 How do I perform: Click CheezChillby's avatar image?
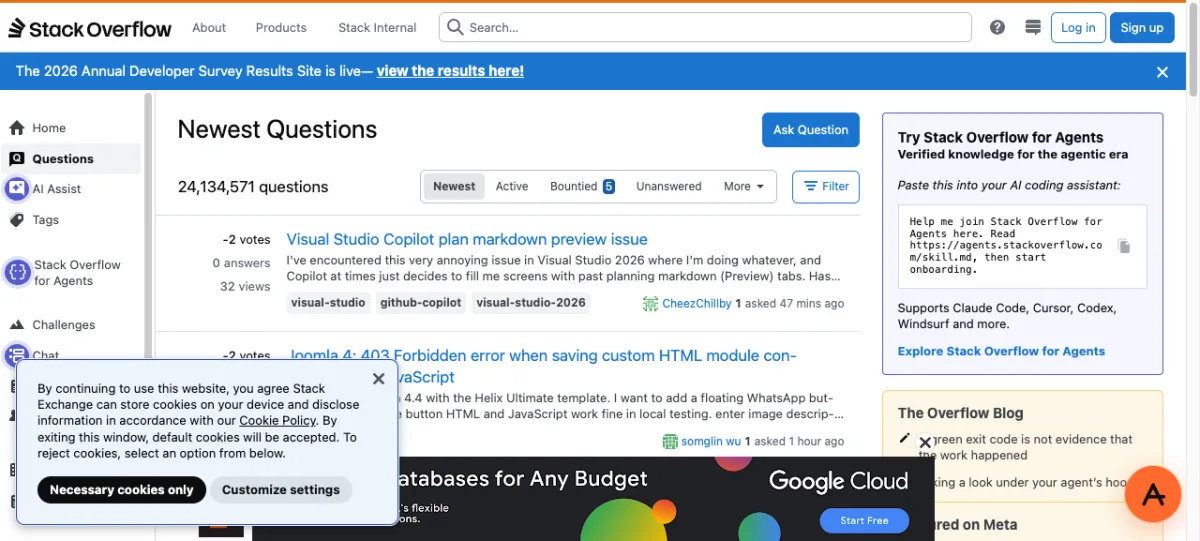click(651, 303)
